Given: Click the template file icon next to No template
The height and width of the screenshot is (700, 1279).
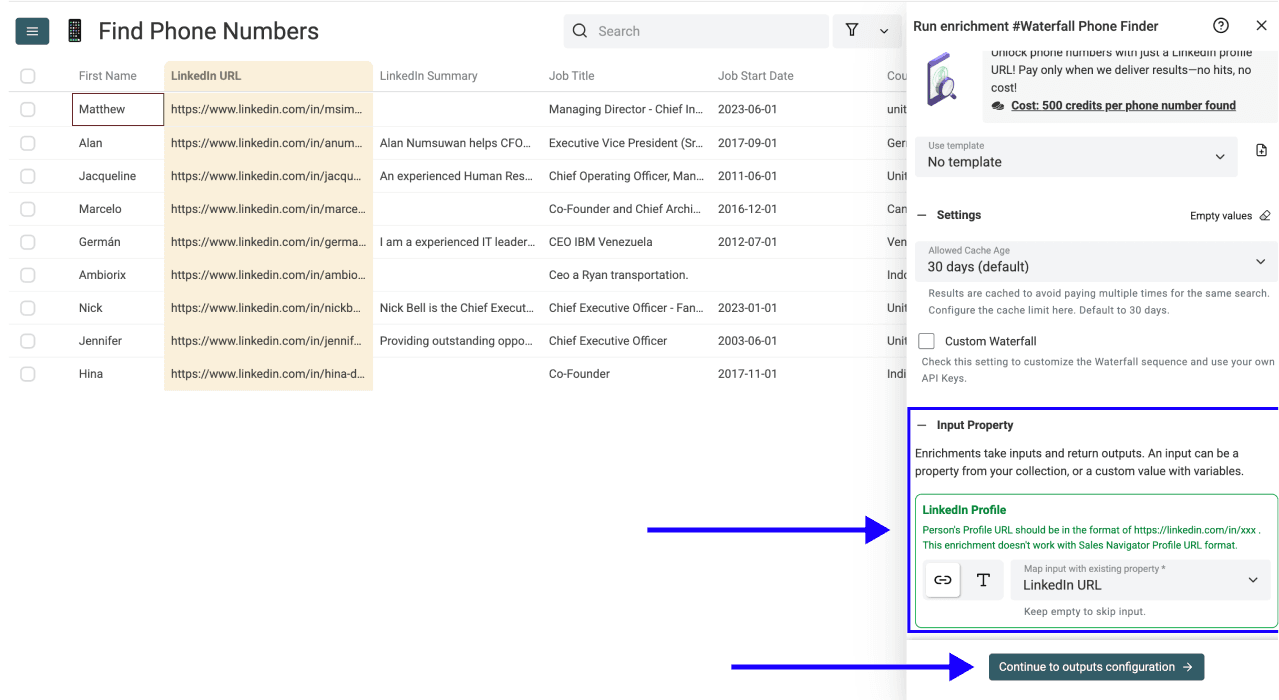Looking at the screenshot, I should pos(1261,148).
